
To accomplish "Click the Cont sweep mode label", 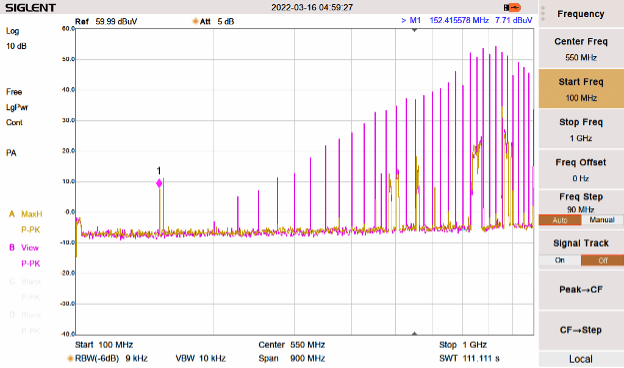I will [x=14, y=123].
